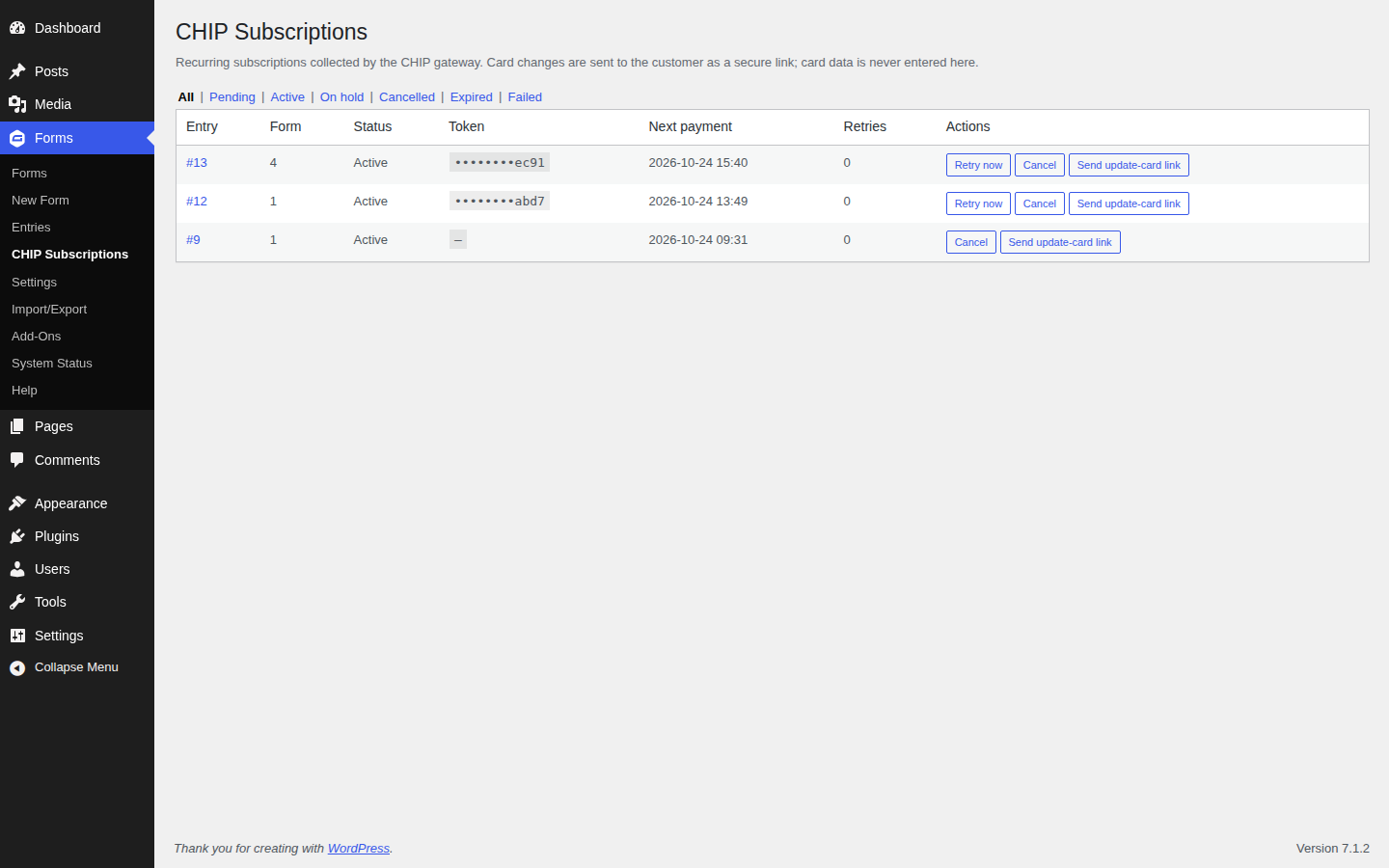Show Failed subscriptions
Image resolution: width=1389 pixels, height=868 pixels.
tap(525, 97)
